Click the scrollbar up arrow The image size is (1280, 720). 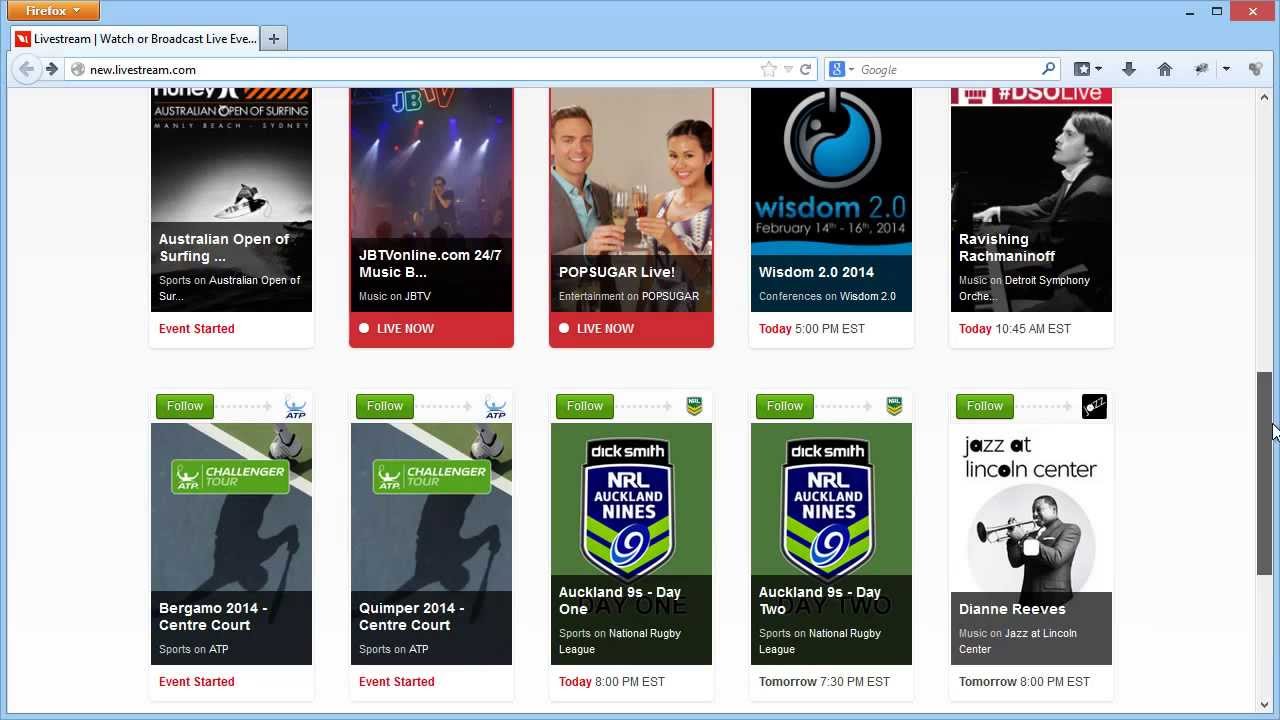pyautogui.click(x=1264, y=96)
